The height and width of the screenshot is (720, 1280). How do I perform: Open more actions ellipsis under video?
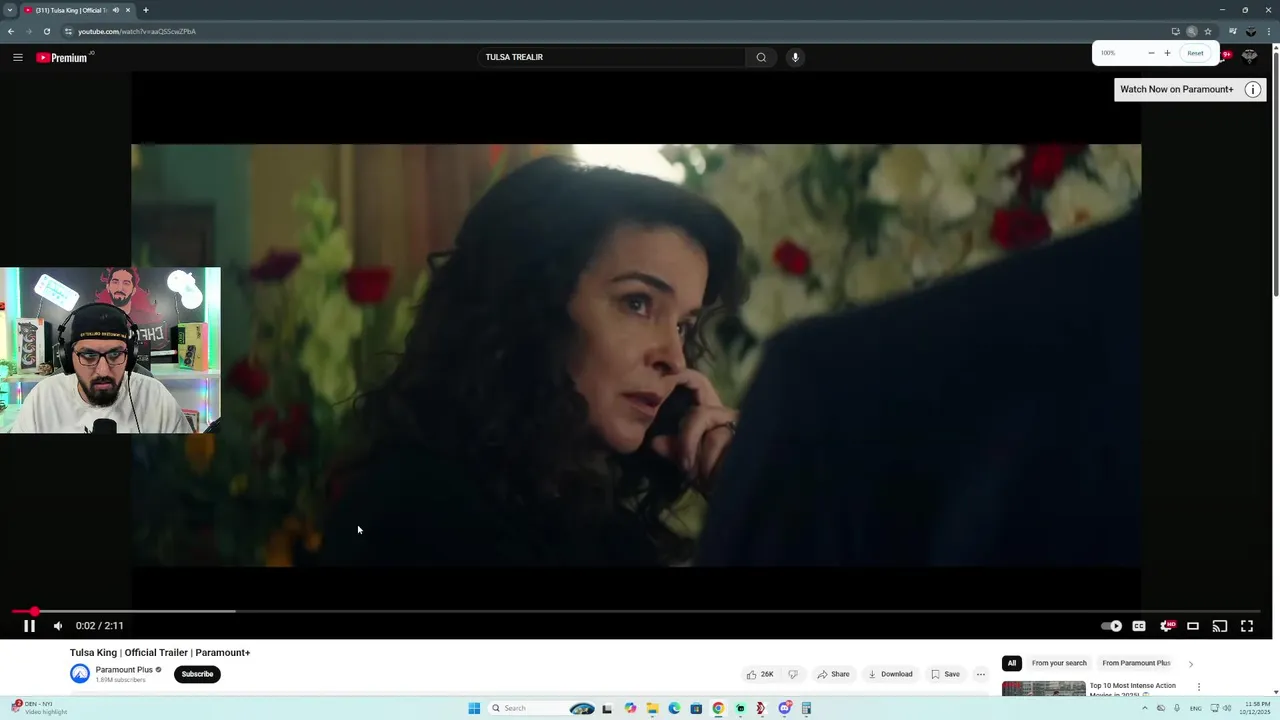[981, 674]
